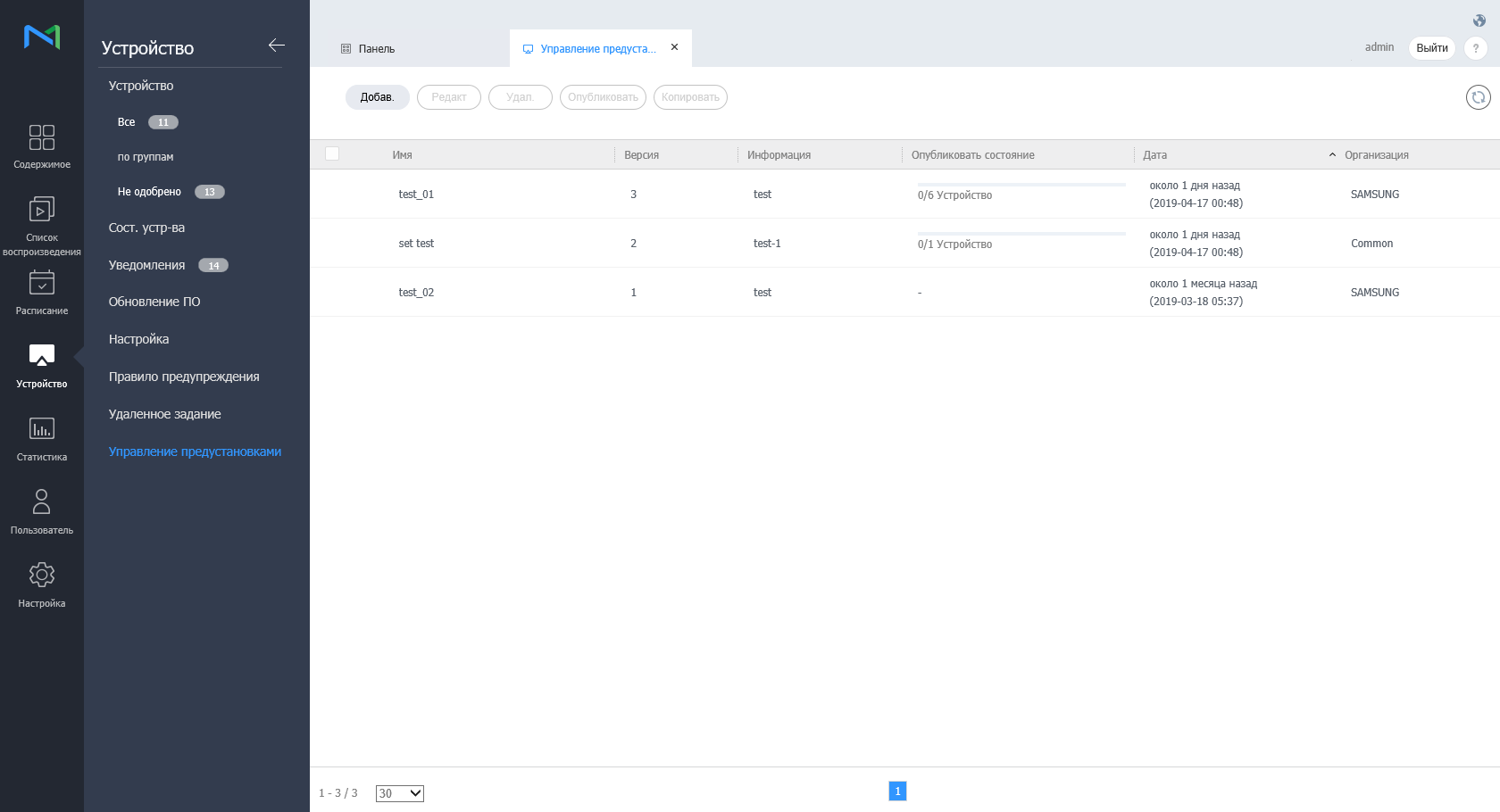Toggle the select-all checkbox in table header
The height and width of the screenshot is (812, 1500).
pos(332,153)
